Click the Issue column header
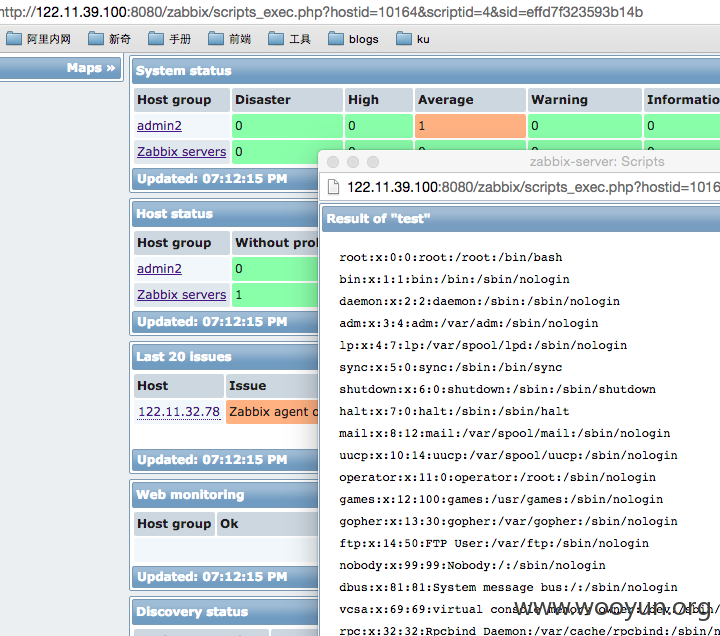This screenshot has height=636, width=720. (x=272, y=386)
